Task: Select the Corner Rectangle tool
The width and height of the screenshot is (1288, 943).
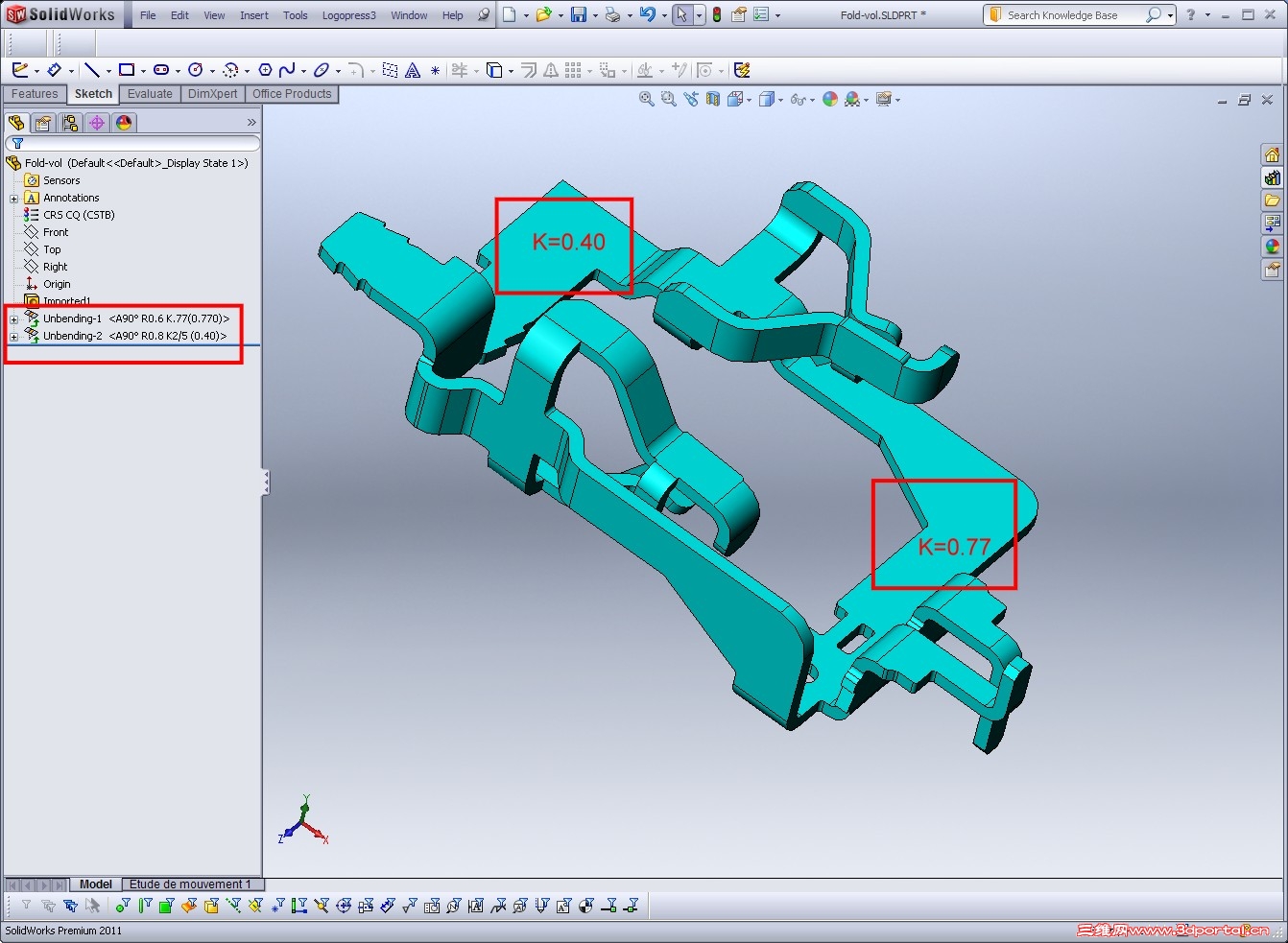Action: (126, 70)
